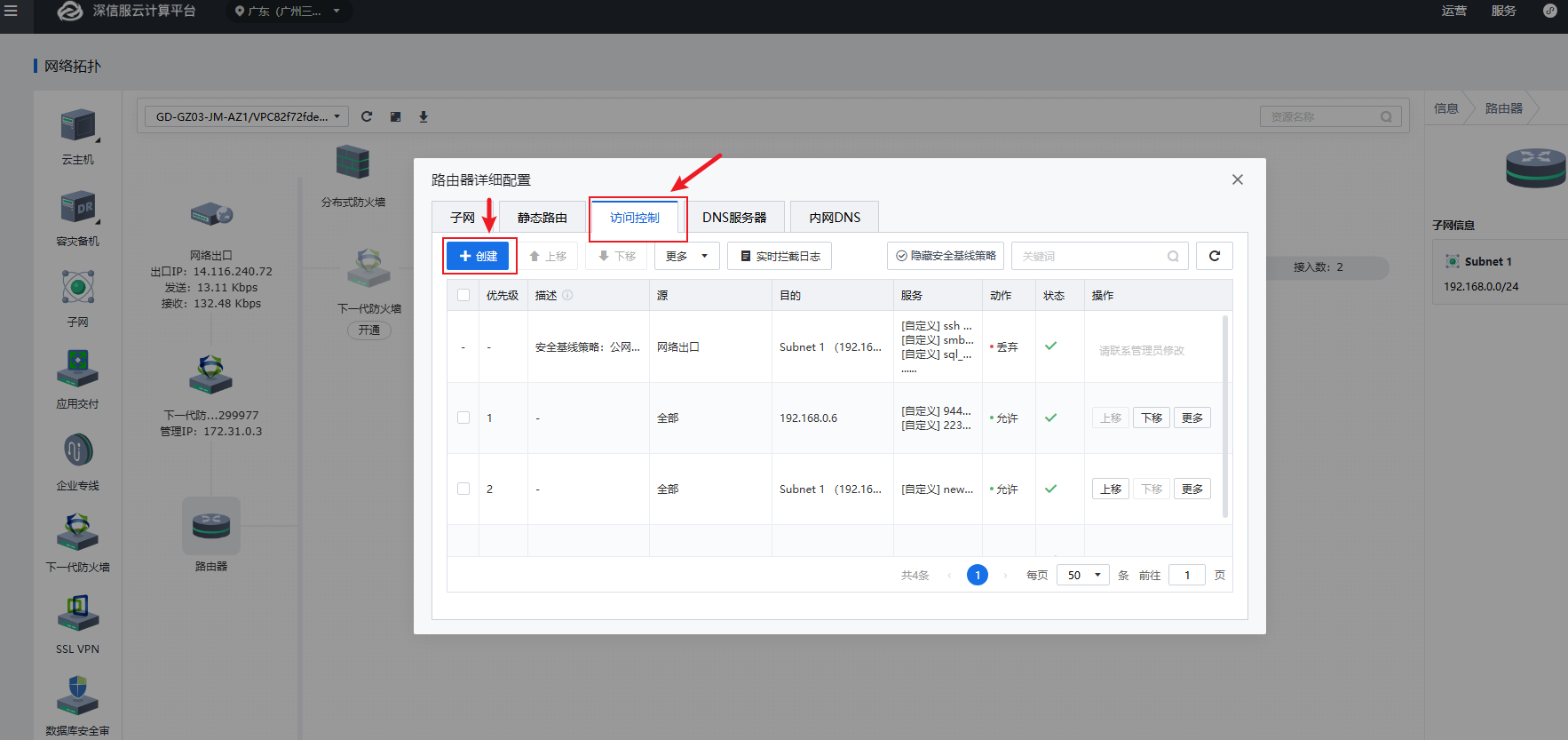Switch to the DNS服务器 tab
1568x740 pixels.
(733, 218)
